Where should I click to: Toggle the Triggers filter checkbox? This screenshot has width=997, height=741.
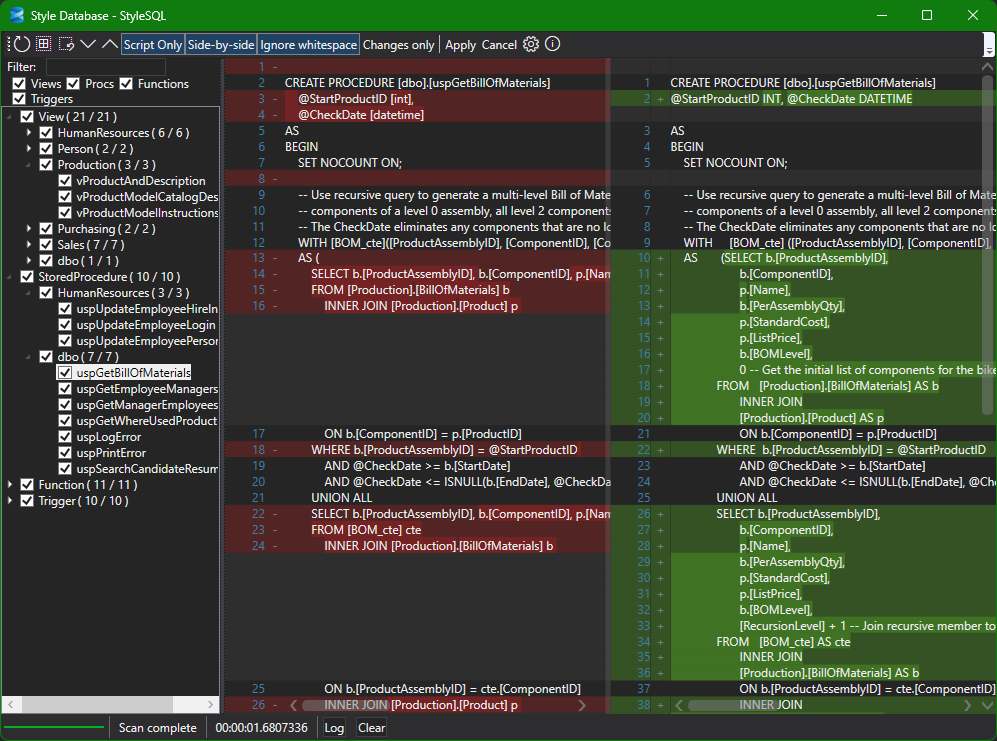pos(20,99)
